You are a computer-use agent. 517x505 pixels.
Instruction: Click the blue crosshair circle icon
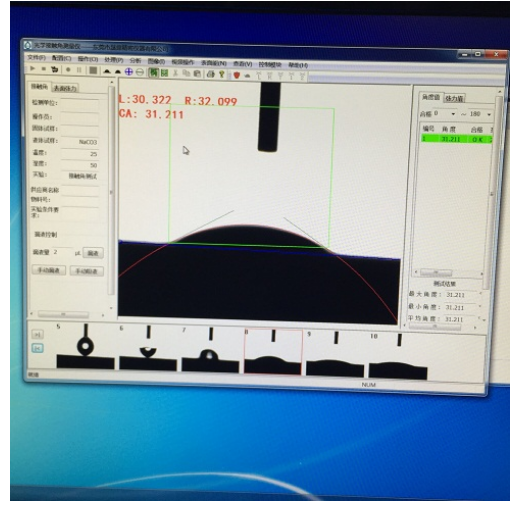(x=129, y=72)
